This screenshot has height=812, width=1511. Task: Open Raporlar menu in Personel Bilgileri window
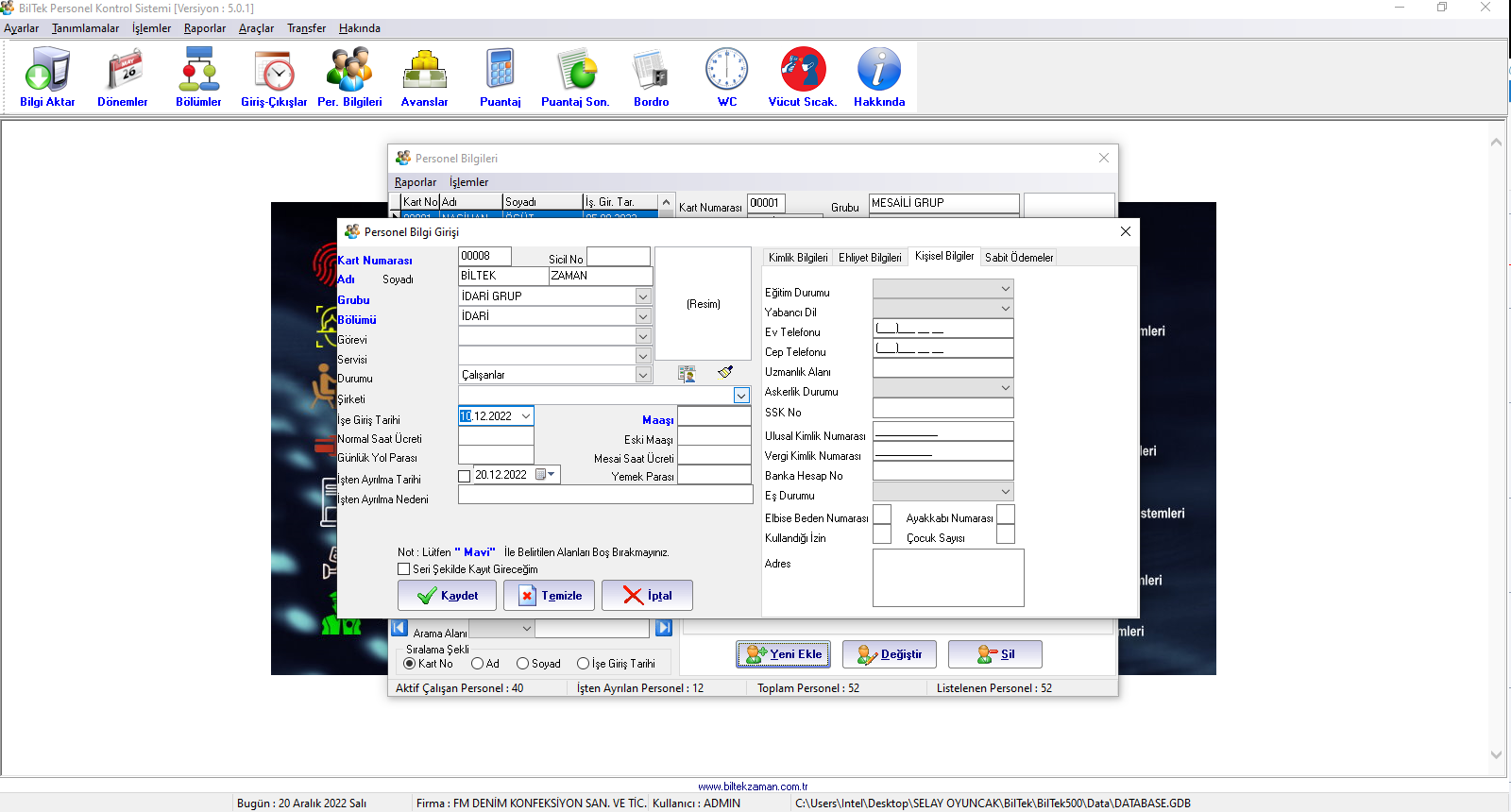(x=416, y=182)
